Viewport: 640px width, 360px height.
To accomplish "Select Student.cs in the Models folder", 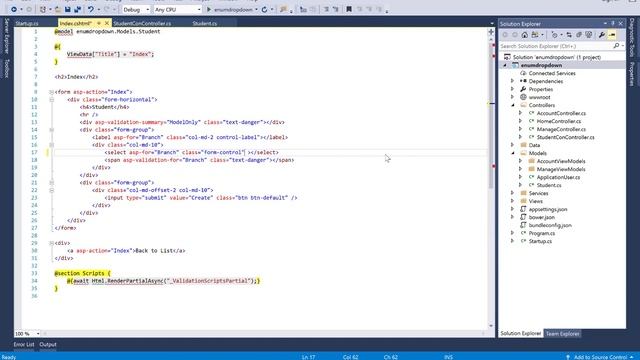I will pos(549,185).
